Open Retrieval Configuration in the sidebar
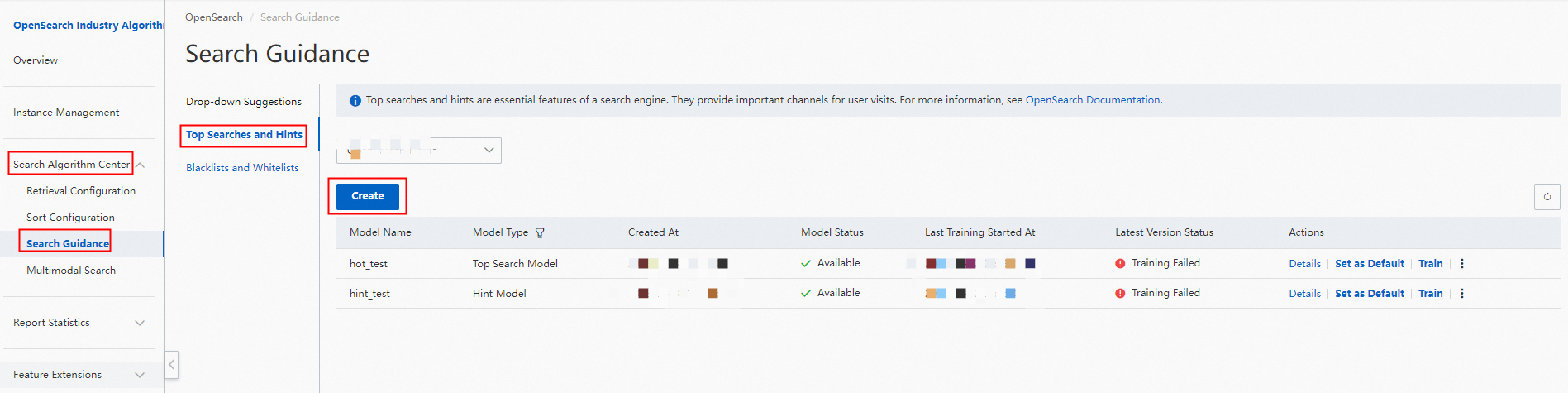The image size is (1568, 393). pyautogui.click(x=81, y=191)
